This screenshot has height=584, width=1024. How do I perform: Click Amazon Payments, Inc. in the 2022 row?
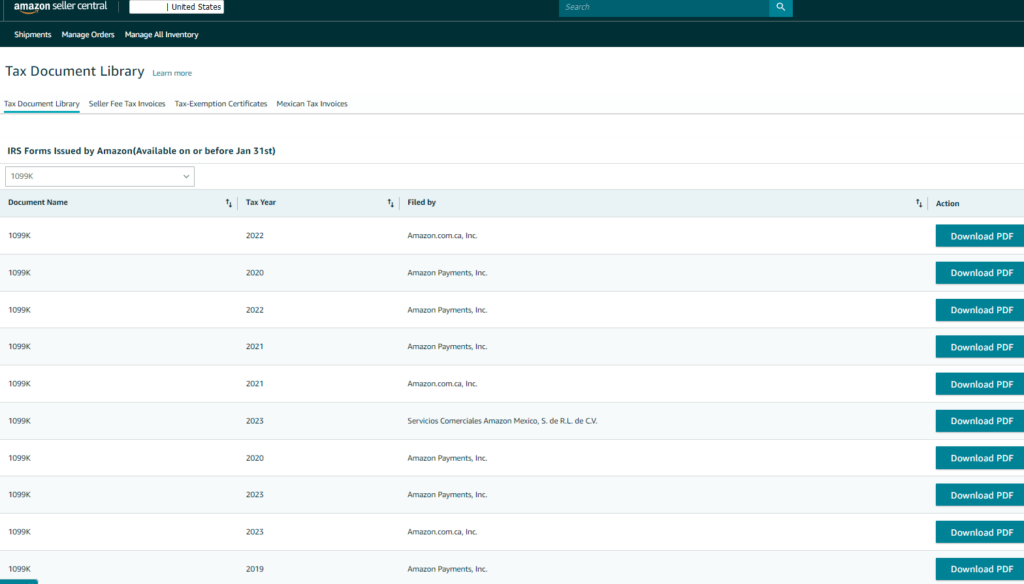click(447, 310)
